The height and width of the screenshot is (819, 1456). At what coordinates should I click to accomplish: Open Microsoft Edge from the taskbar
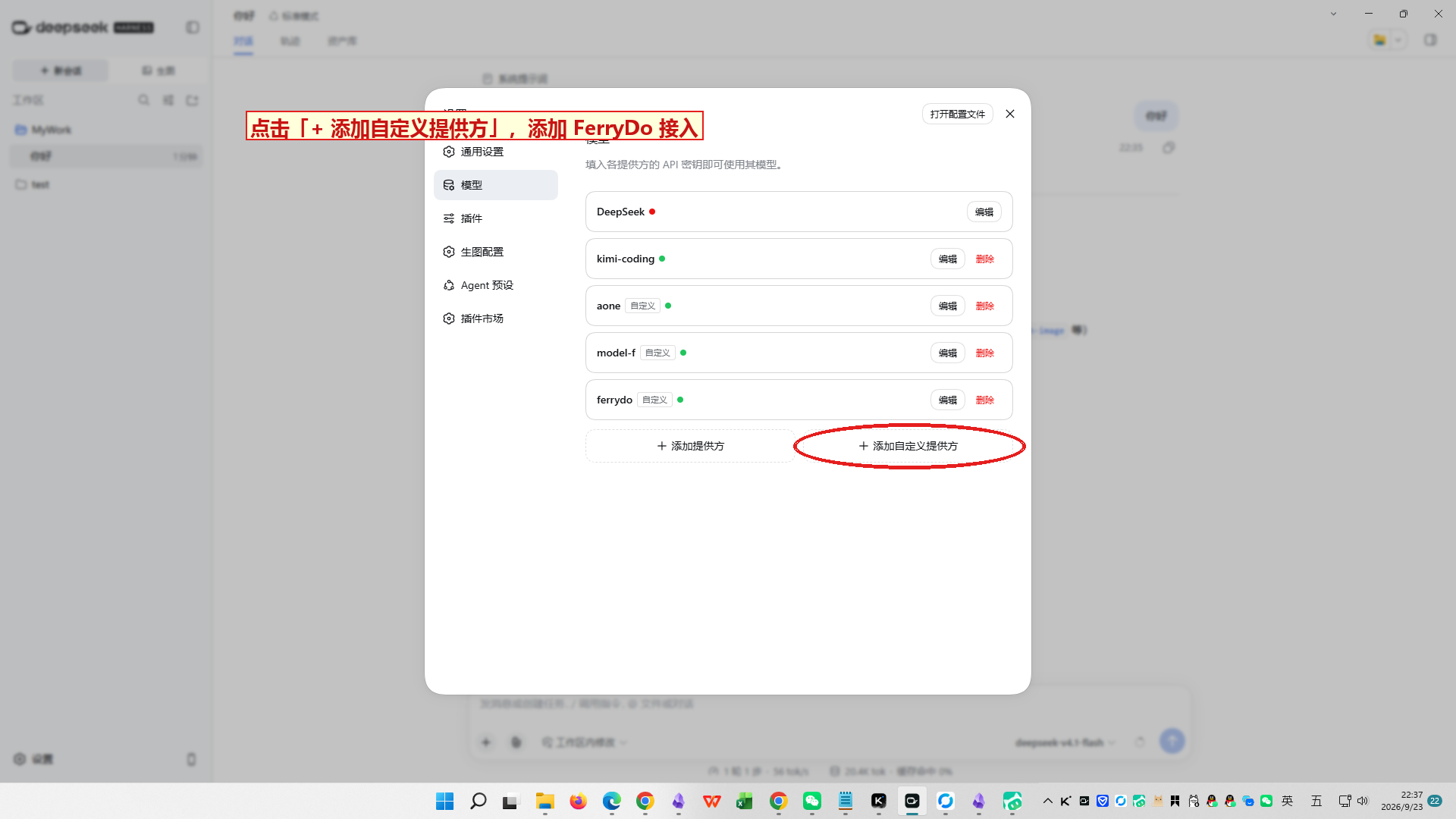pos(611,801)
